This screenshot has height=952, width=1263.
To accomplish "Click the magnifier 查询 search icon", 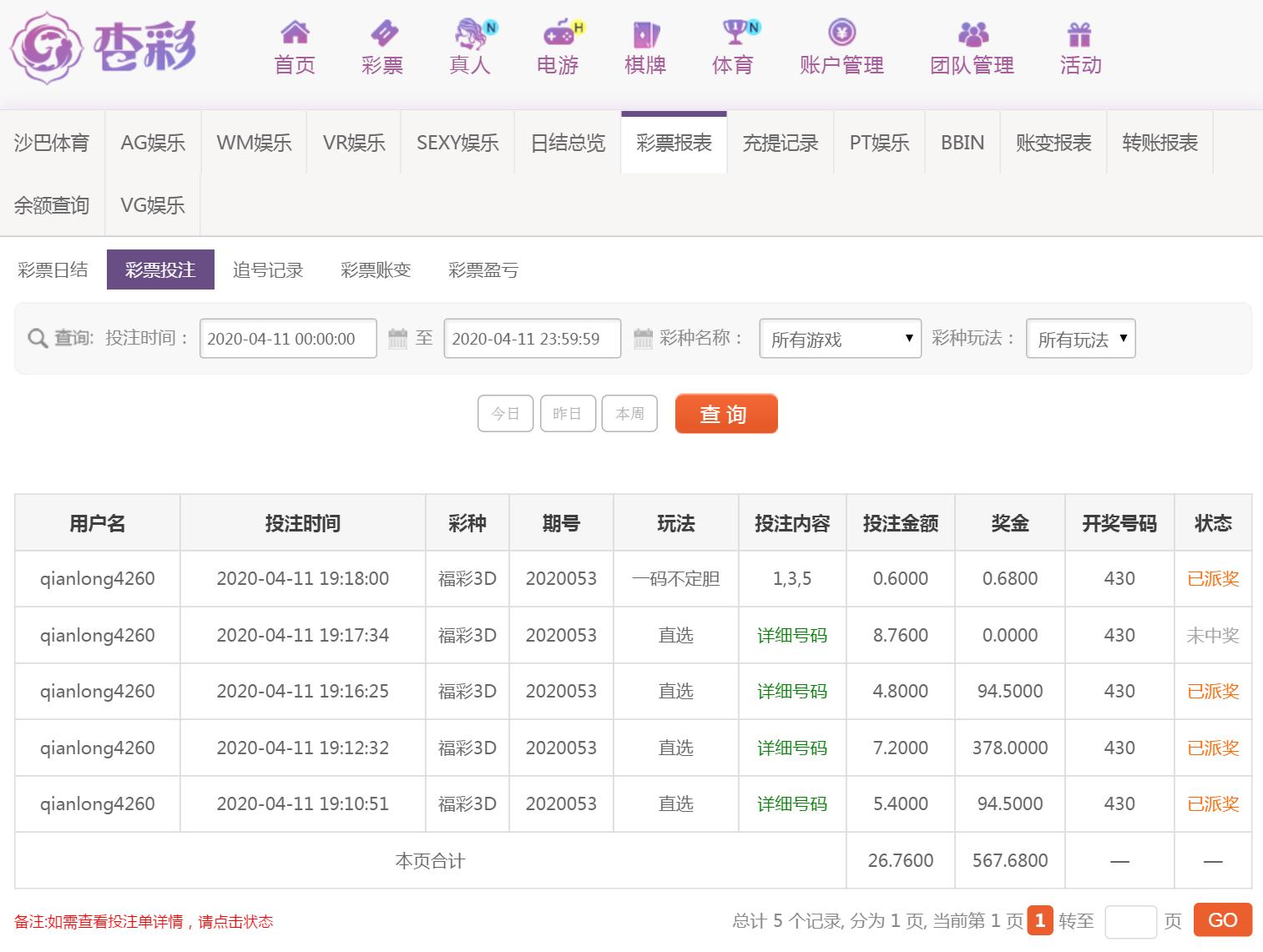I will pos(38,338).
